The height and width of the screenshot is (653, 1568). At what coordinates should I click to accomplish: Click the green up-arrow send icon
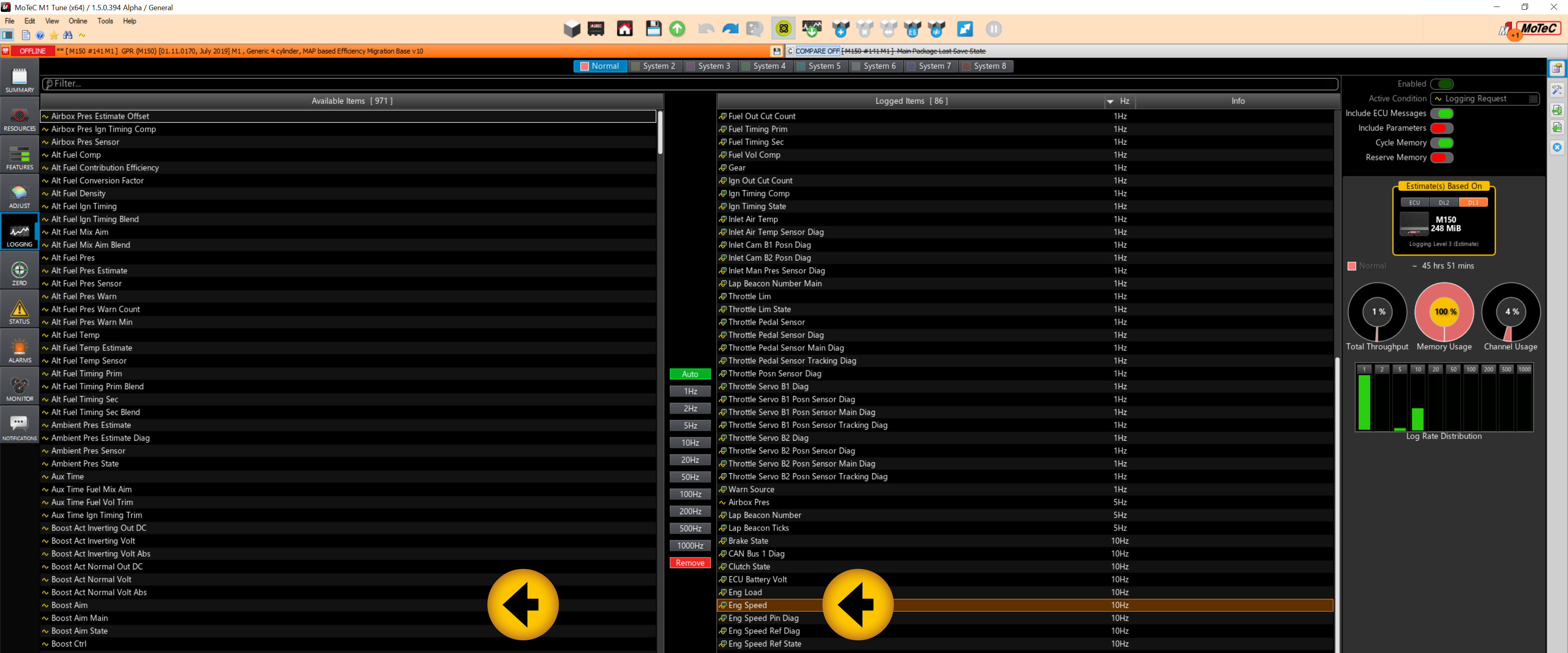pos(677,29)
